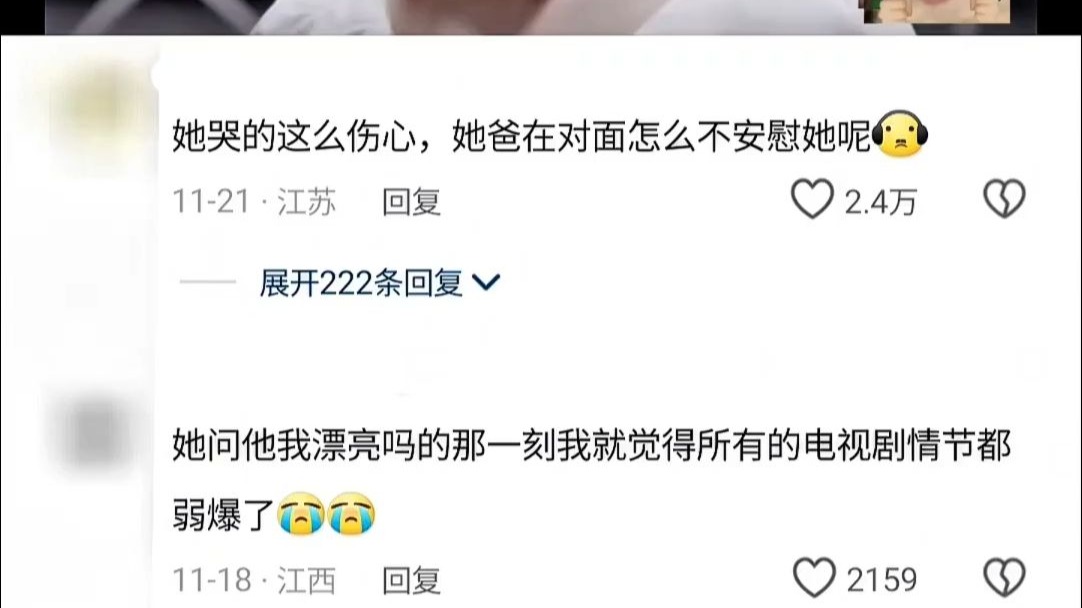Open the small video thumbnail at top
The width and height of the screenshot is (1082, 608).
936,11
